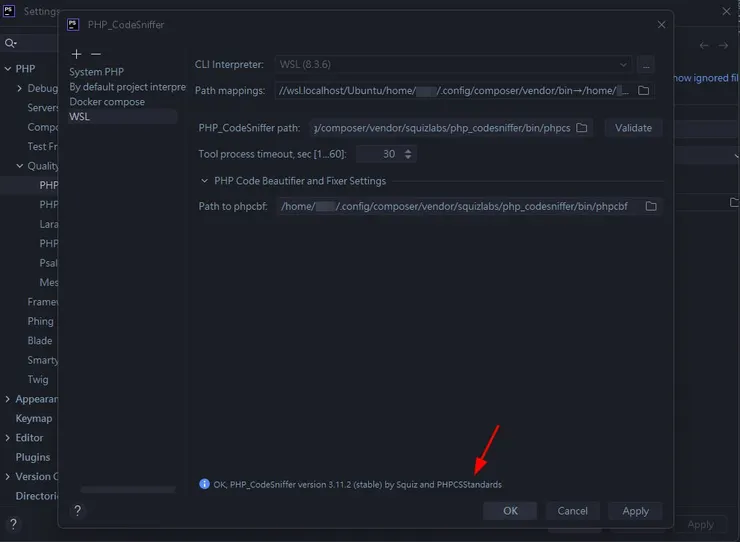This screenshot has height=542, width=740.
Task: Browse folder for Path to phpcbf
Action: [x=651, y=207]
